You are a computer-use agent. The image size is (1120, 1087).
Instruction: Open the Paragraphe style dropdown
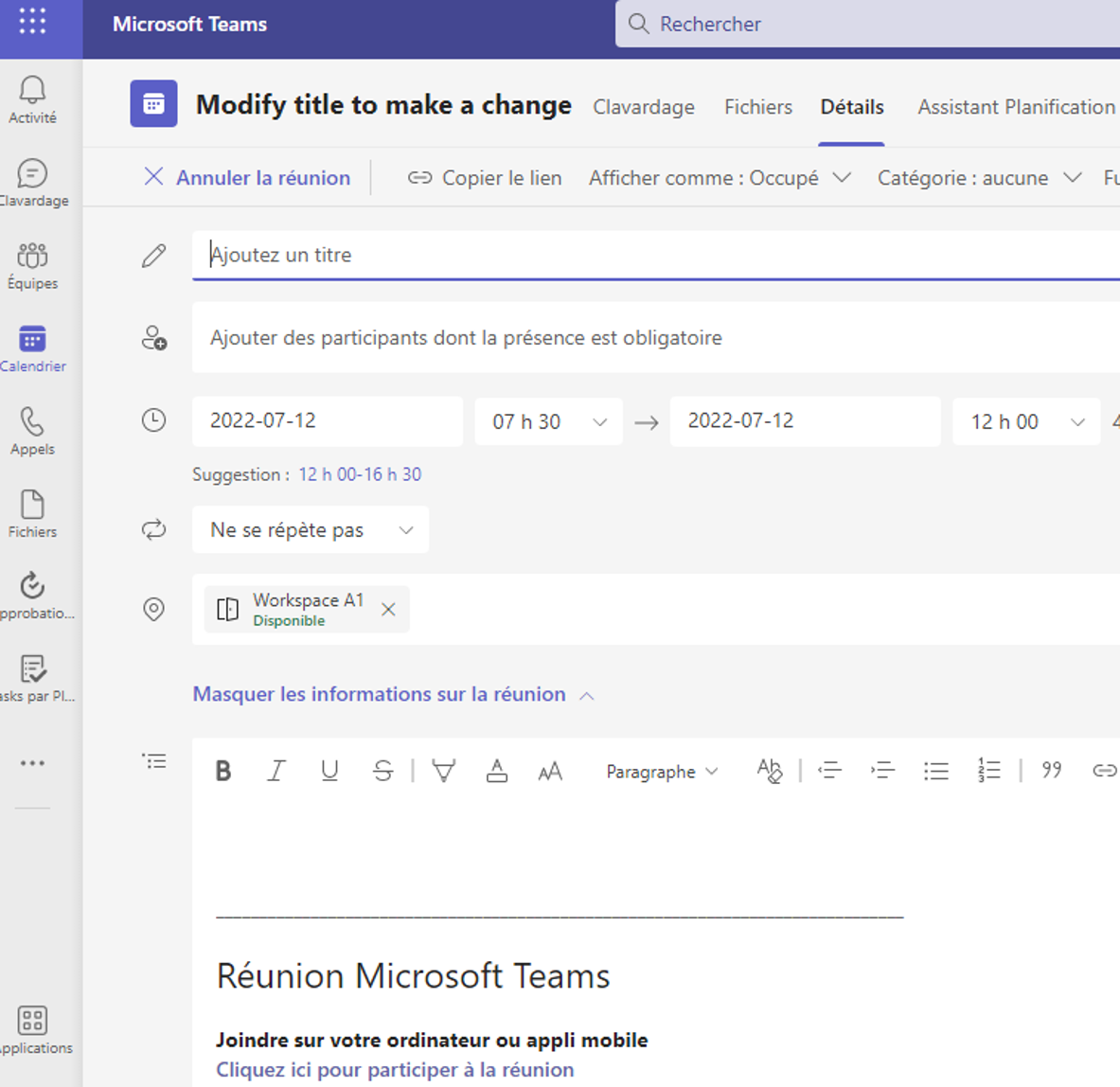(662, 772)
